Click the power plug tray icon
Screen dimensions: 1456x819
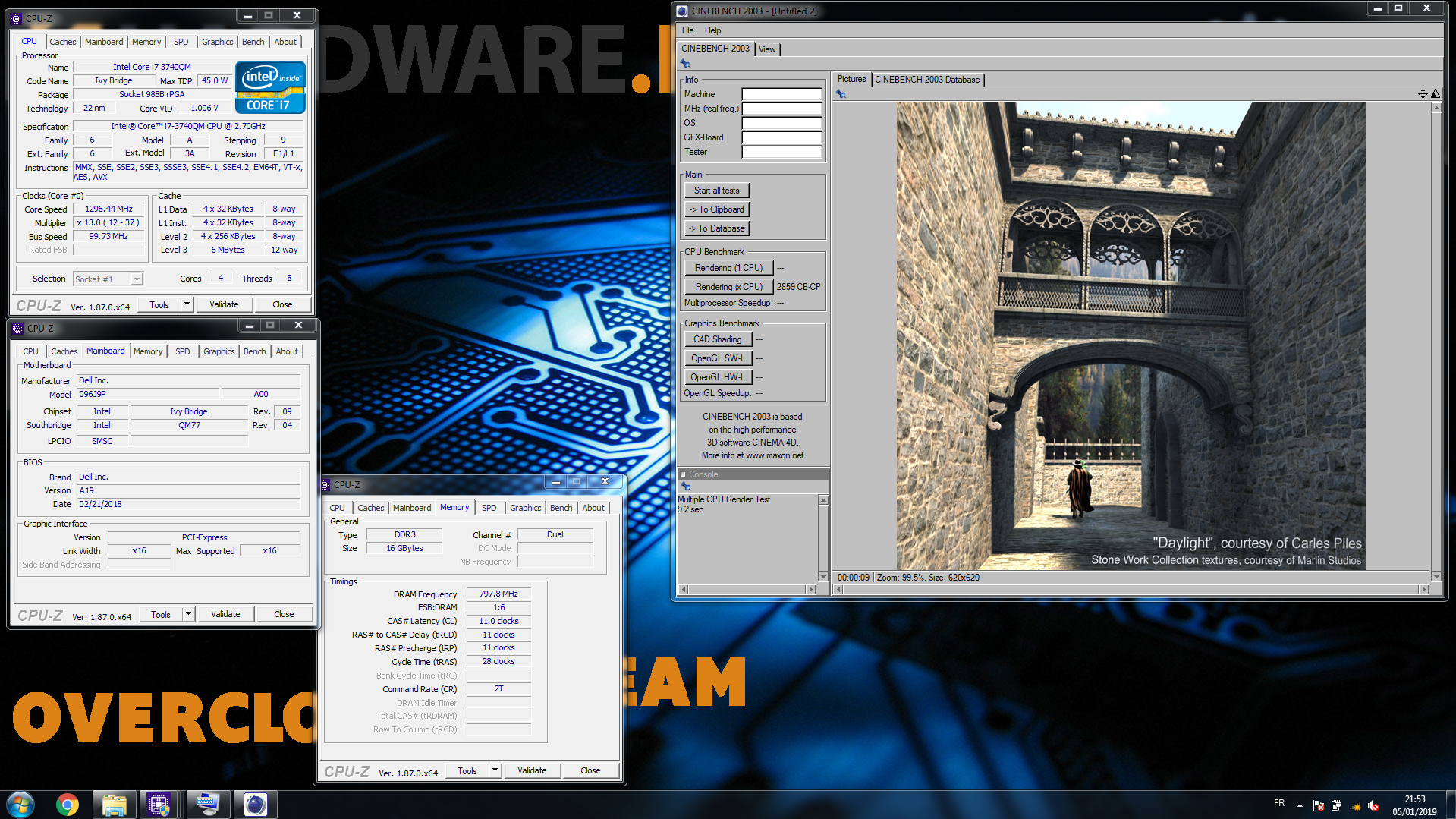pyautogui.click(x=1336, y=805)
